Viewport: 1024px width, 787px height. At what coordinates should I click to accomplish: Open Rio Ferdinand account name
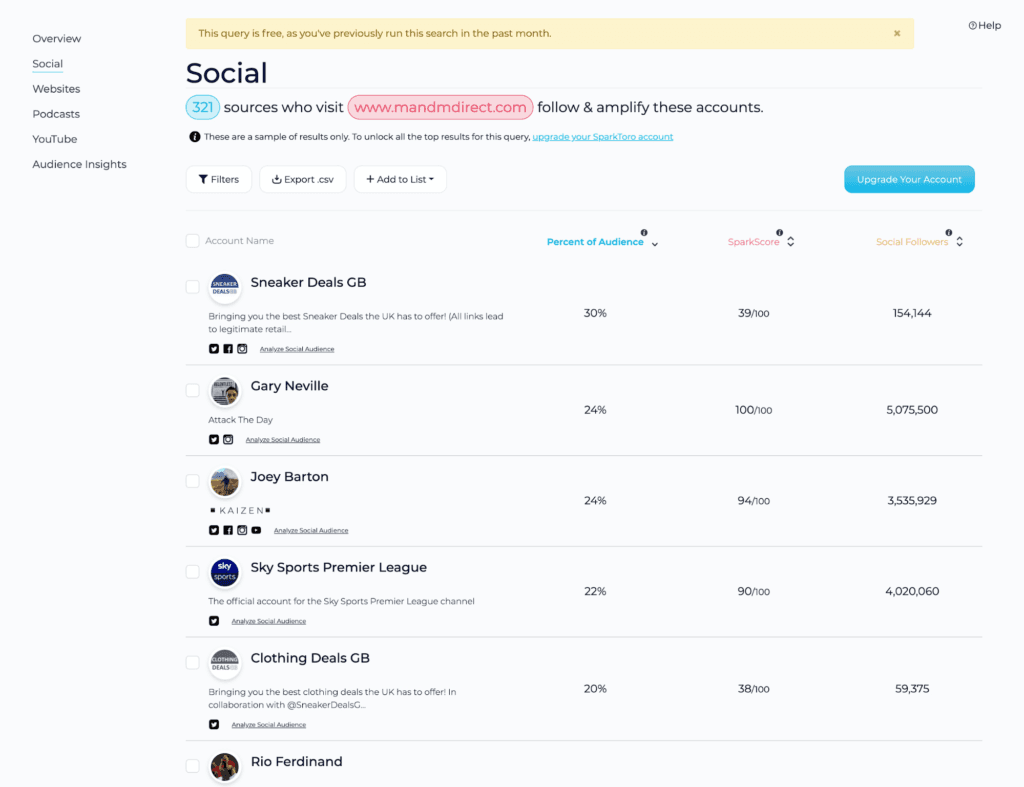pyautogui.click(x=296, y=762)
